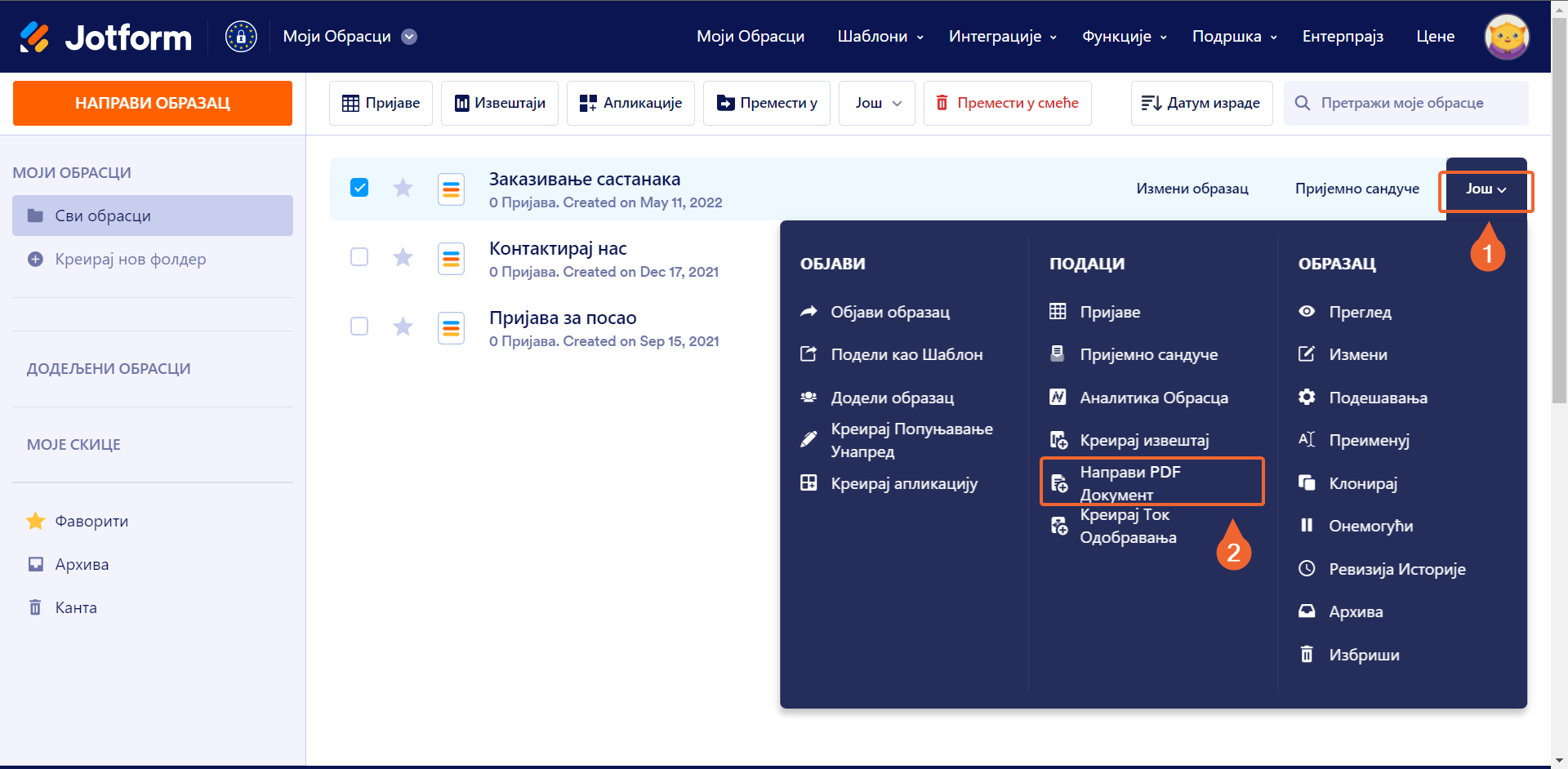This screenshot has width=1568, height=769.
Task: Collapse the Још menu on selected form
Action: click(1486, 189)
